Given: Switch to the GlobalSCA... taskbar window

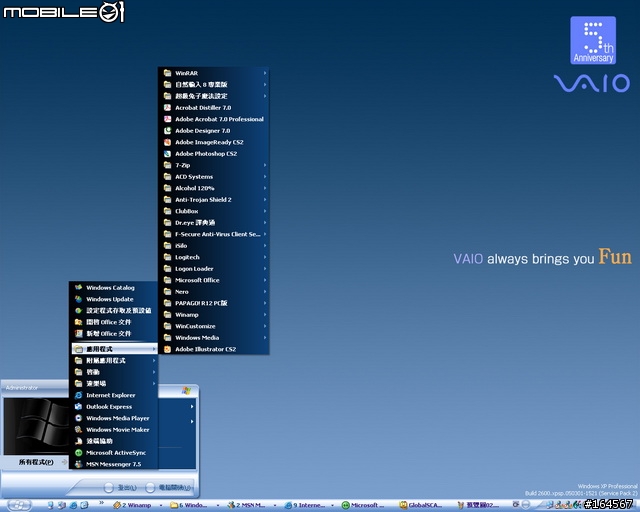Looking at the screenshot, I should (x=420, y=505).
